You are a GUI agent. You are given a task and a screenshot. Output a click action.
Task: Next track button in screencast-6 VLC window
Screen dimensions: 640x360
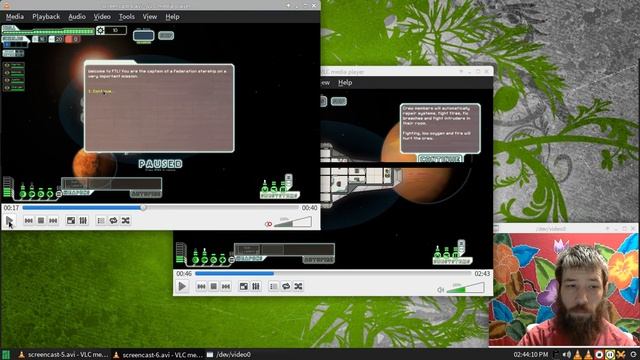coord(226,287)
